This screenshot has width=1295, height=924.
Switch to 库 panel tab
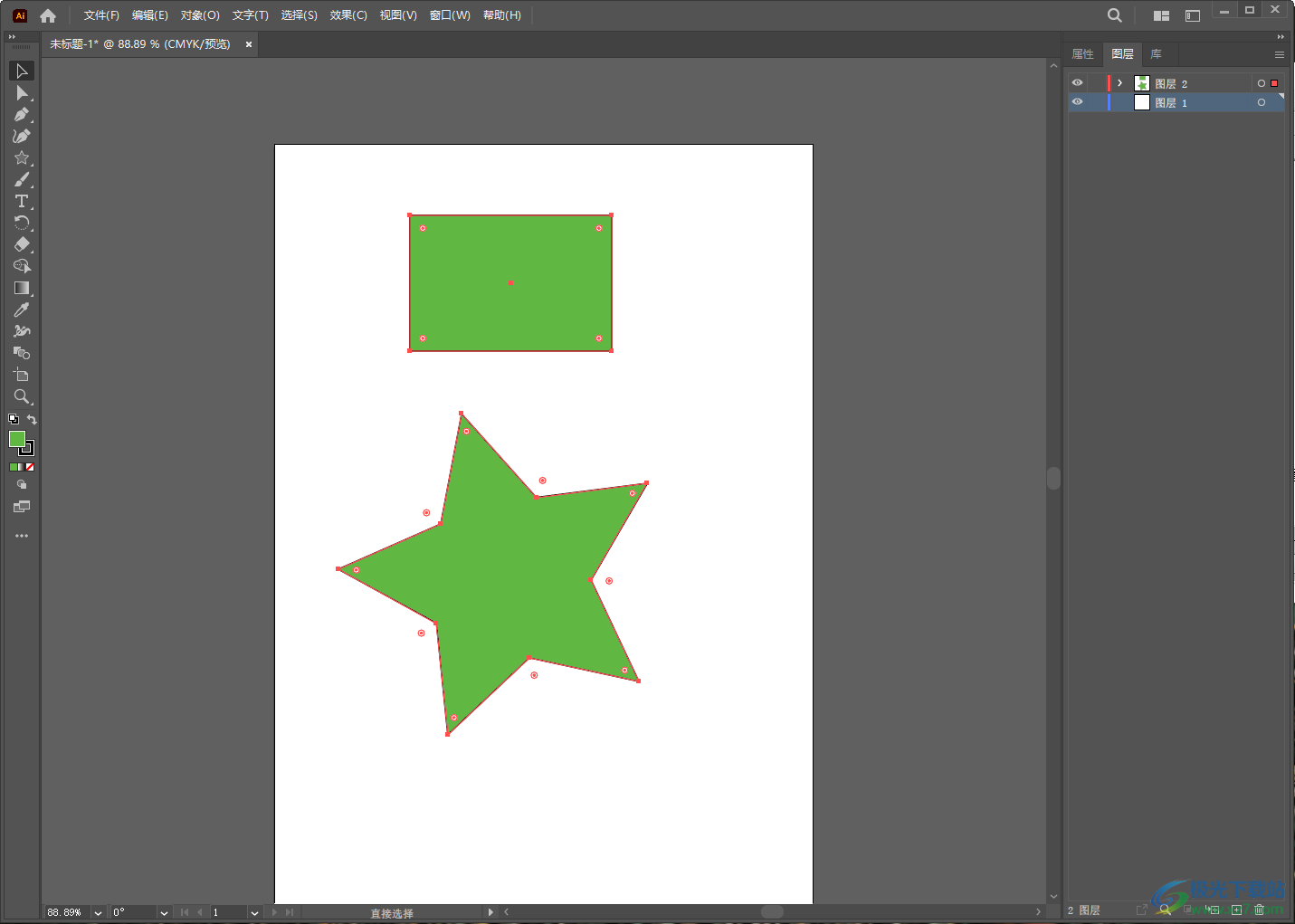coord(1156,54)
